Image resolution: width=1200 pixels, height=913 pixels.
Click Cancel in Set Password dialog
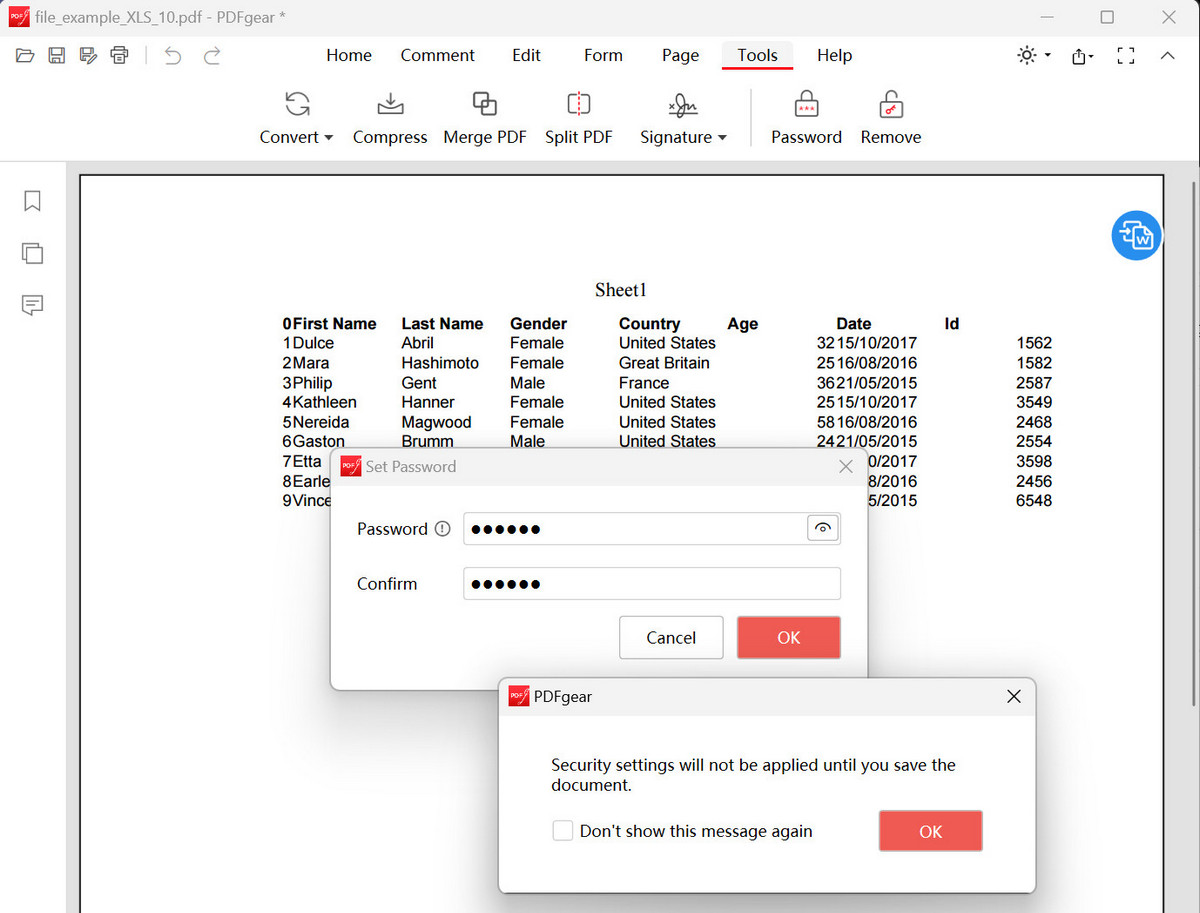(x=670, y=637)
